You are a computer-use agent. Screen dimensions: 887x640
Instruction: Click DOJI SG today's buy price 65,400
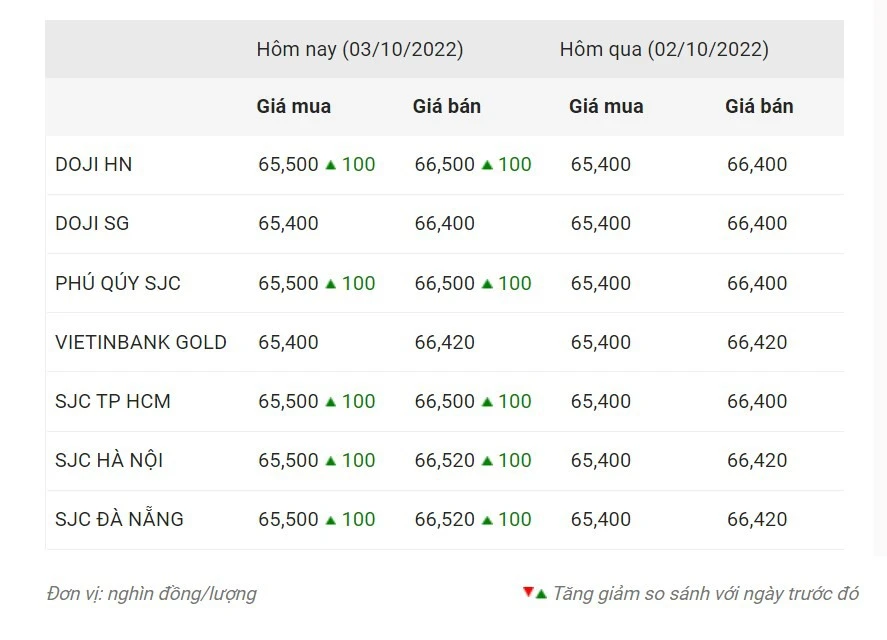[288, 224]
